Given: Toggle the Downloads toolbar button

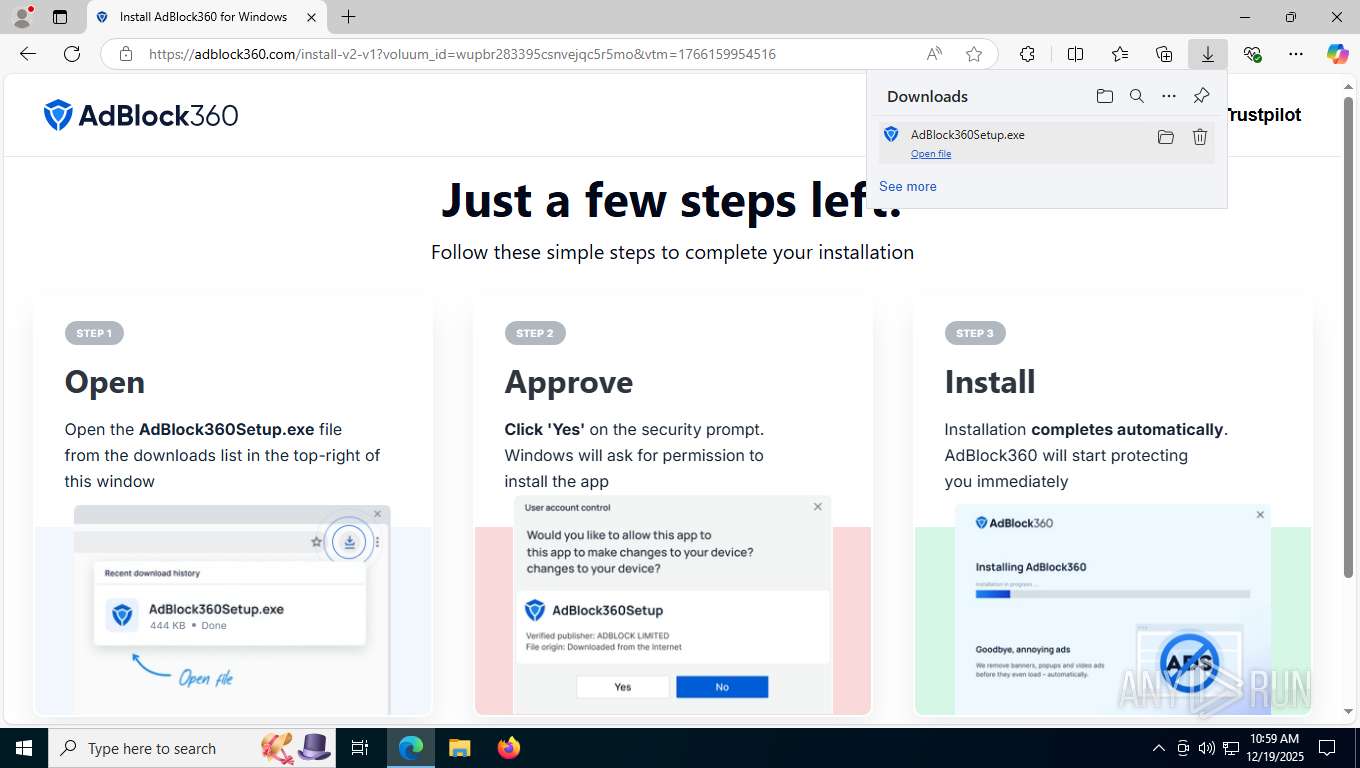Looking at the screenshot, I should tap(1208, 54).
